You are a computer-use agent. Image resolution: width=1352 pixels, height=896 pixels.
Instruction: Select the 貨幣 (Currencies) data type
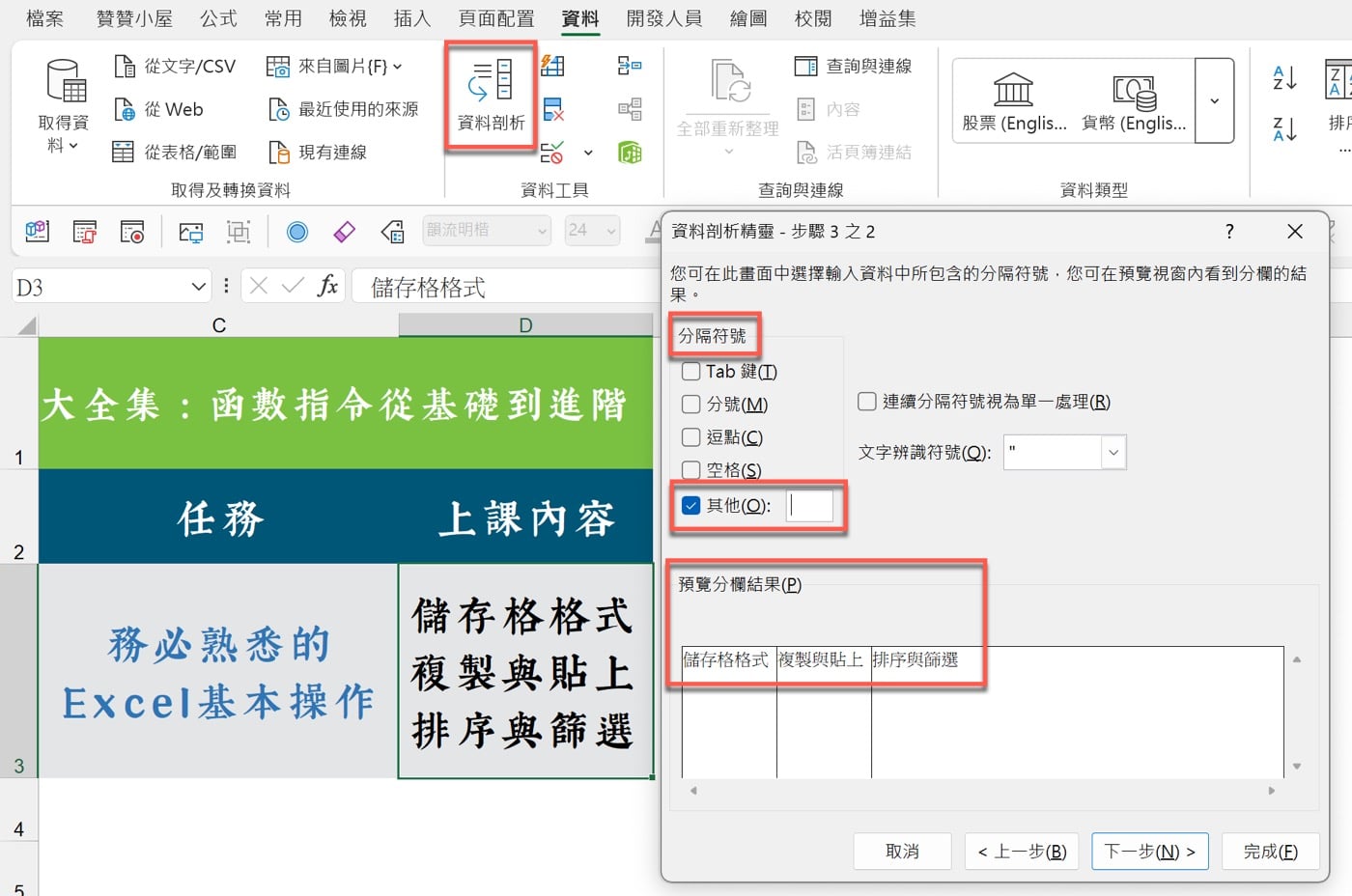(1134, 101)
